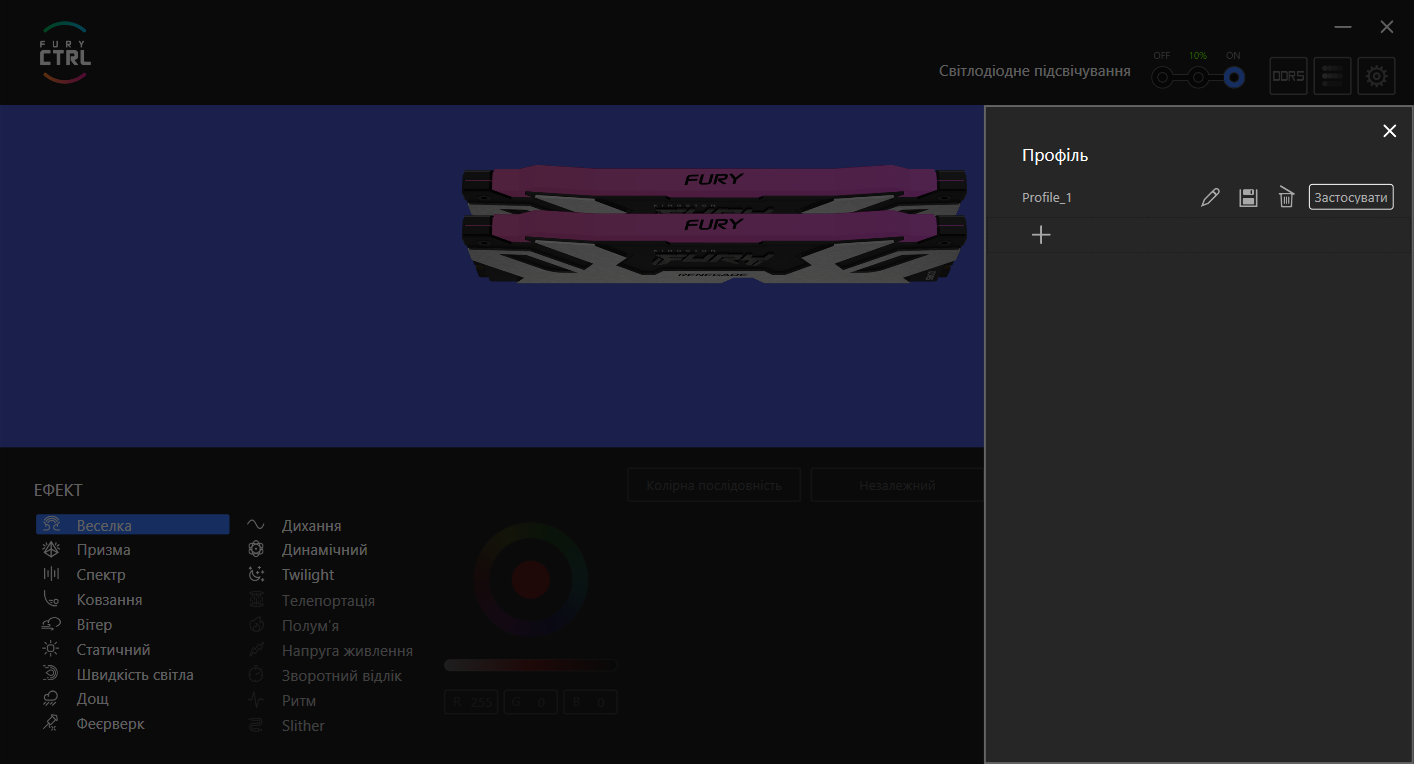Set LED lighting to 10%
Viewport: 1414px width, 764px height.
pyautogui.click(x=1198, y=77)
